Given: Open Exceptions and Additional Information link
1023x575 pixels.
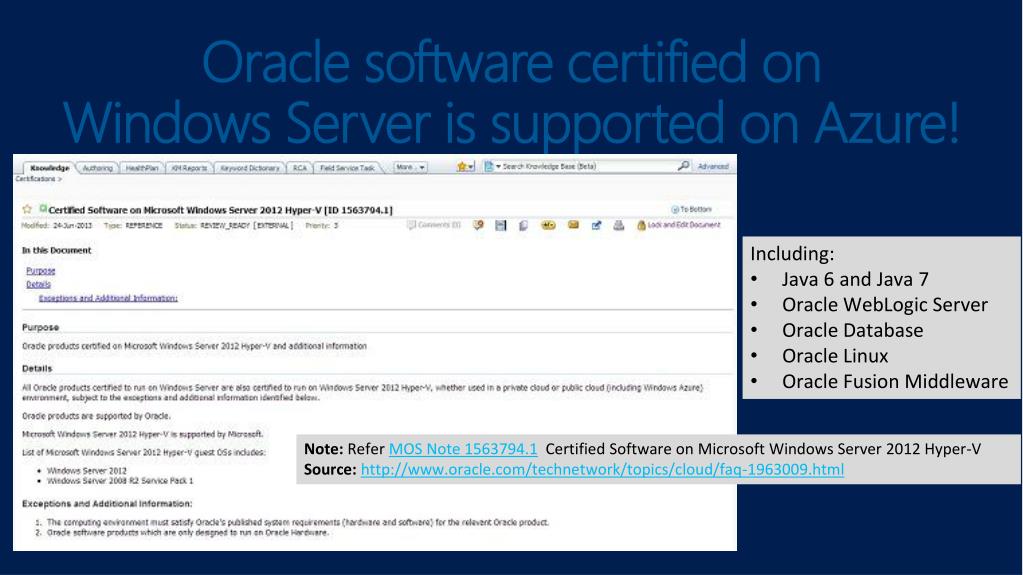Looking at the screenshot, I should point(108,298).
